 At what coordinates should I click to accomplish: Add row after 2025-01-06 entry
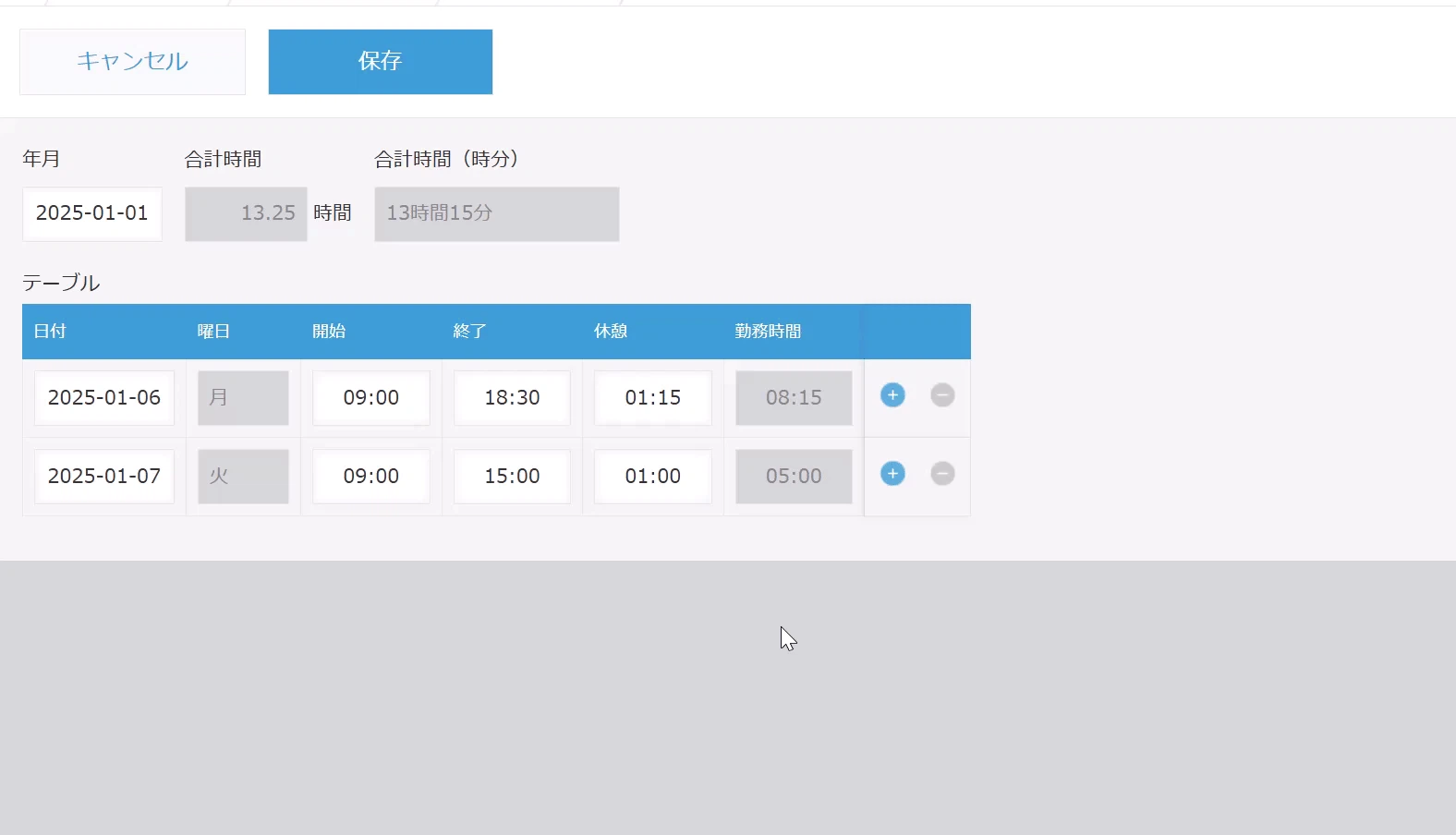[x=892, y=395]
